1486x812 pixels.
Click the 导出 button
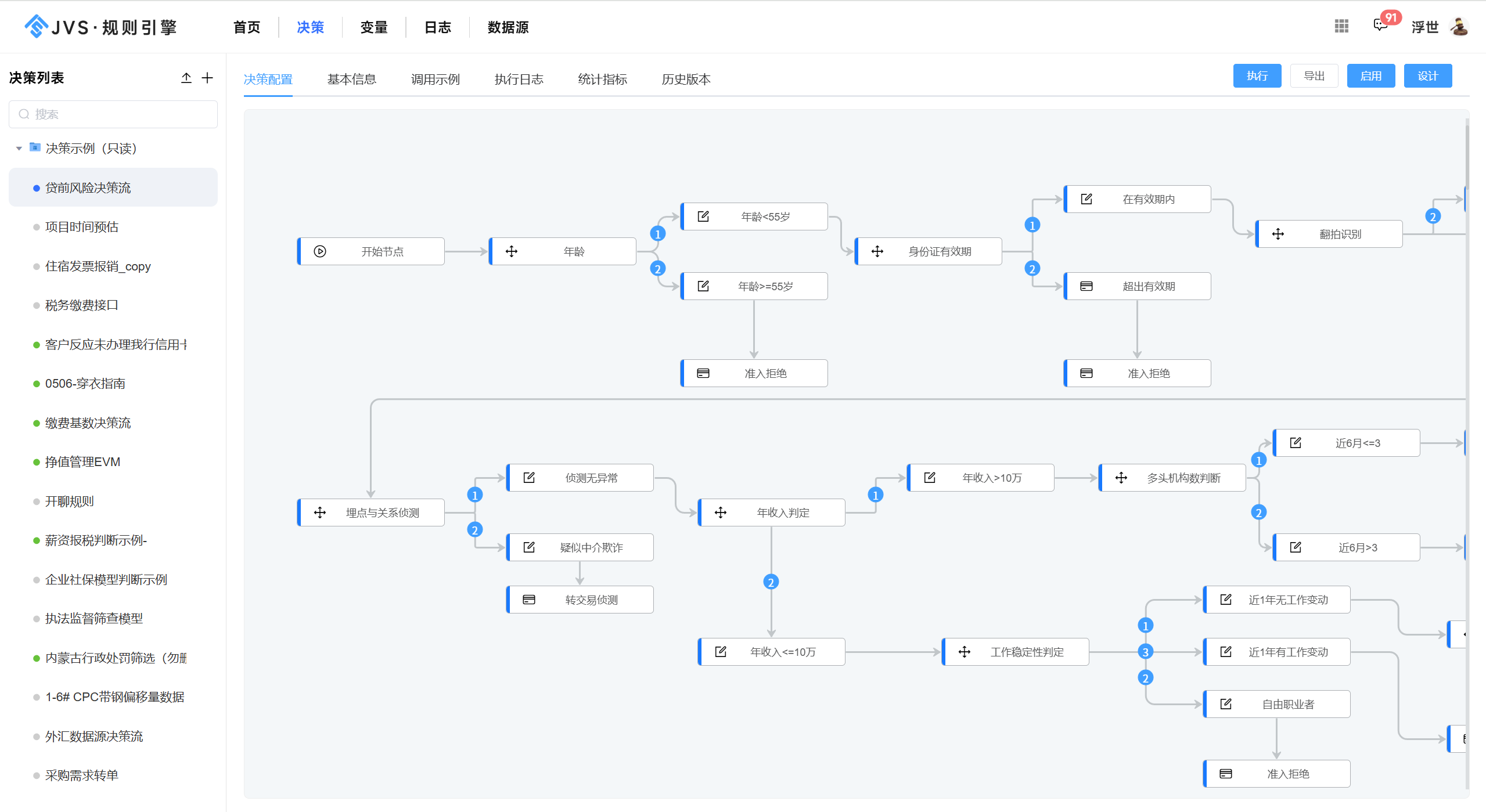pos(1314,76)
